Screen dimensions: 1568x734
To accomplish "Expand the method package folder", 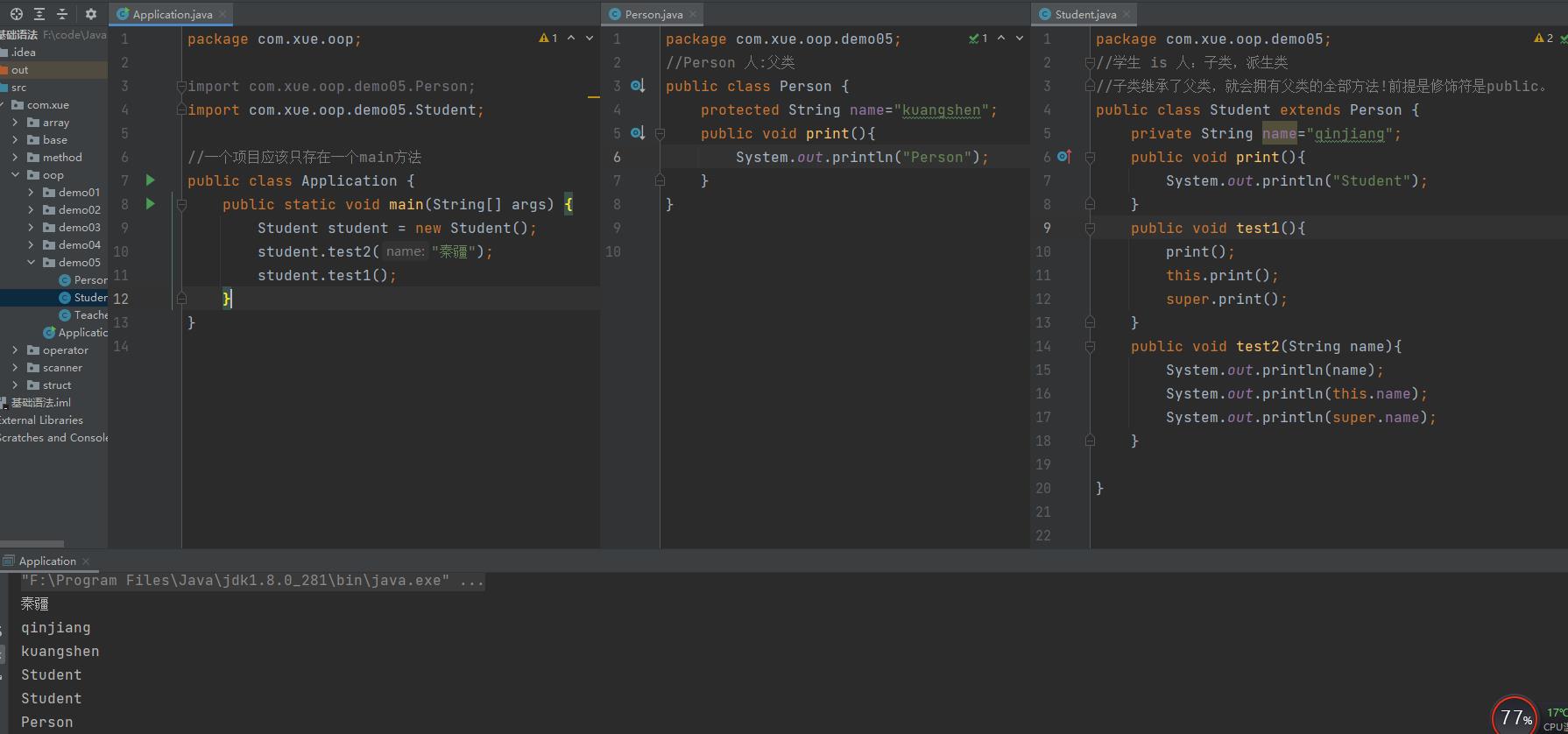I will [x=16, y=158].
